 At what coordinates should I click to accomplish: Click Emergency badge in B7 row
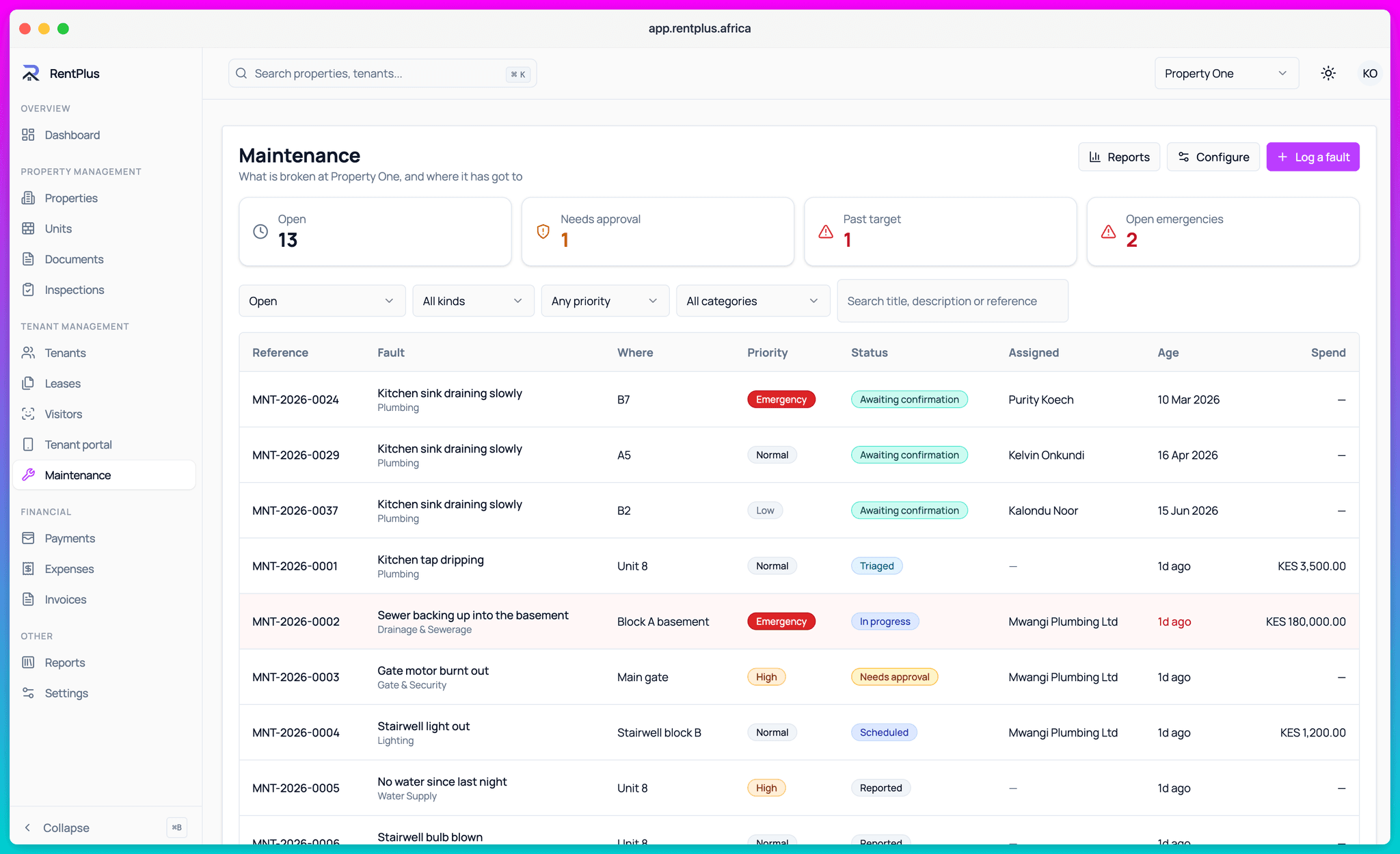tap(781, 399)
